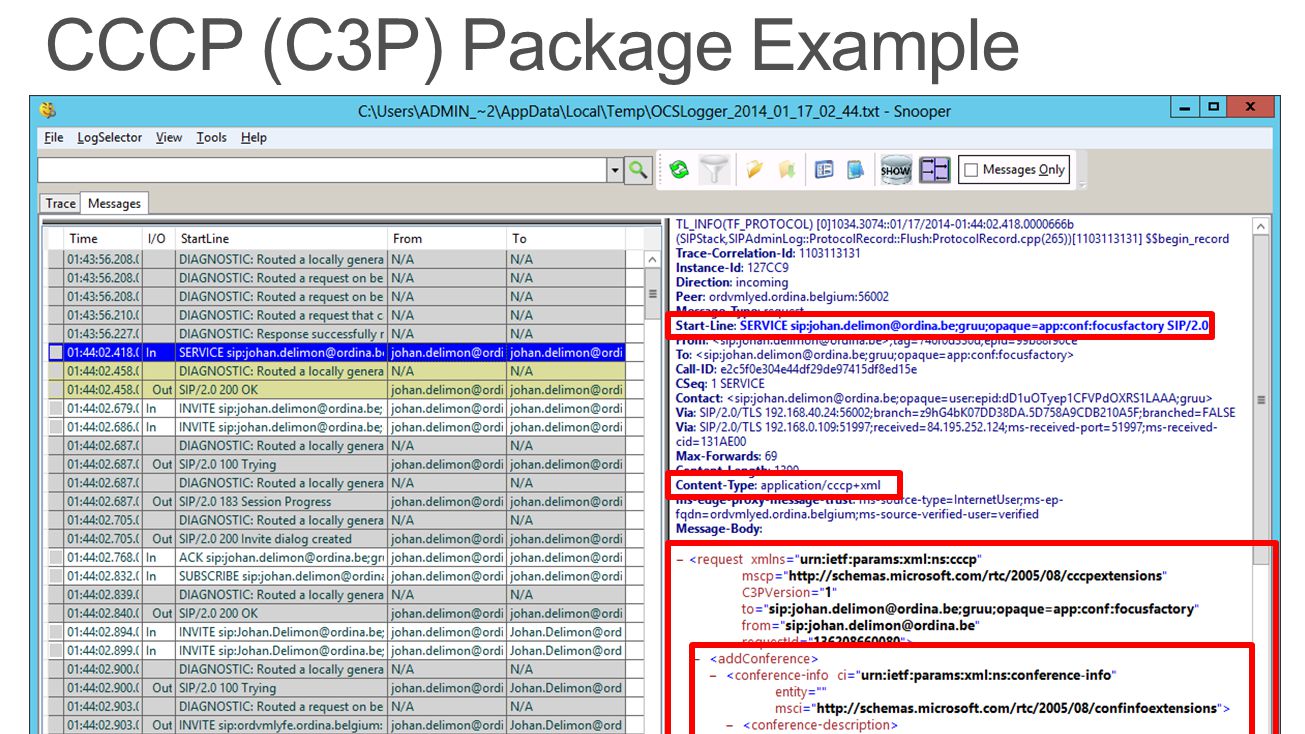This screenshot has height=734, width=1305.
Task: Click the Message-Body: label
Action: [x=719, y=529]
